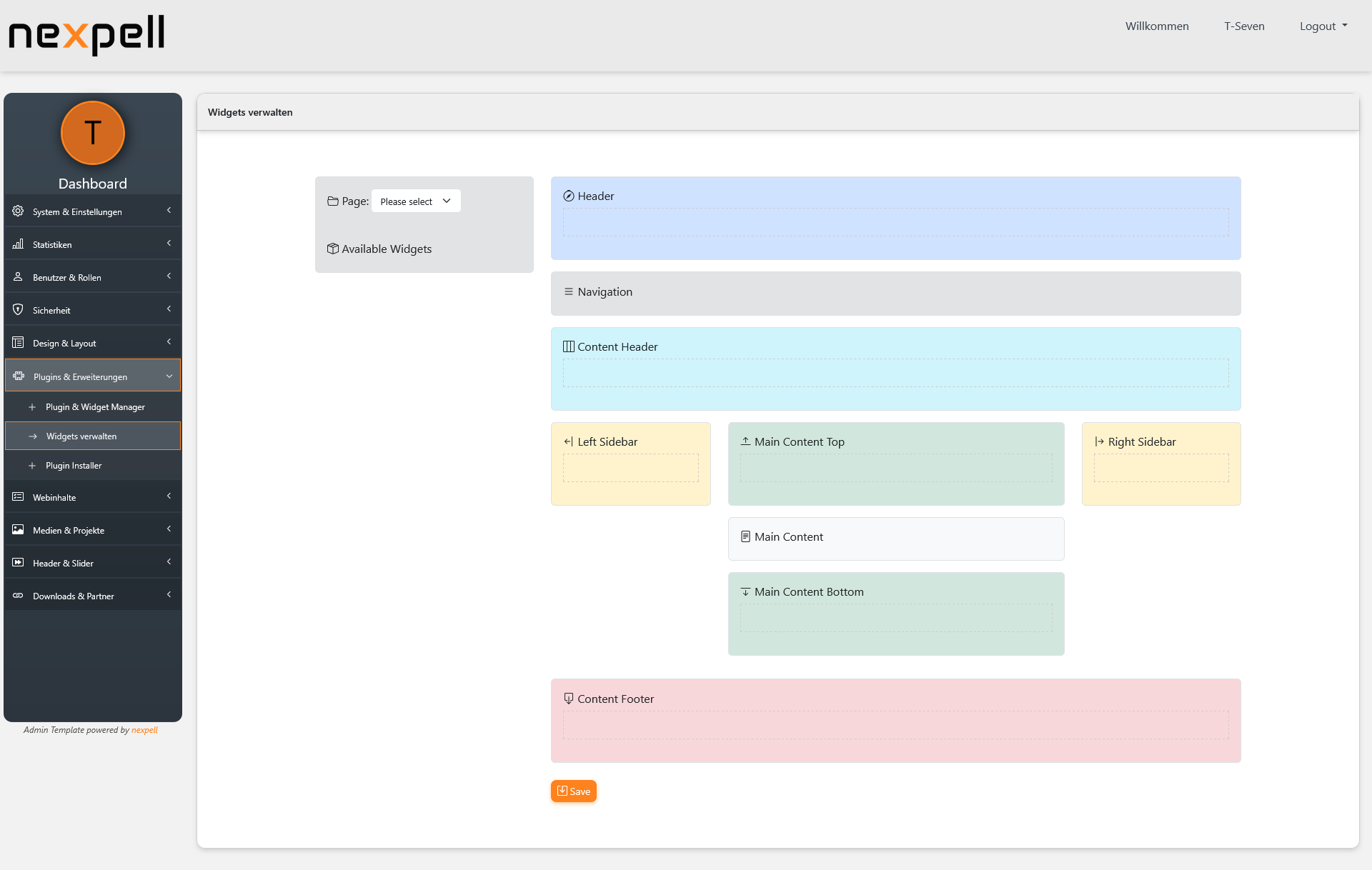Click the gear icon beside System & Einstellungen
Image resolution: width=1372 pixels, height=870 pixels.
[18, 211]
